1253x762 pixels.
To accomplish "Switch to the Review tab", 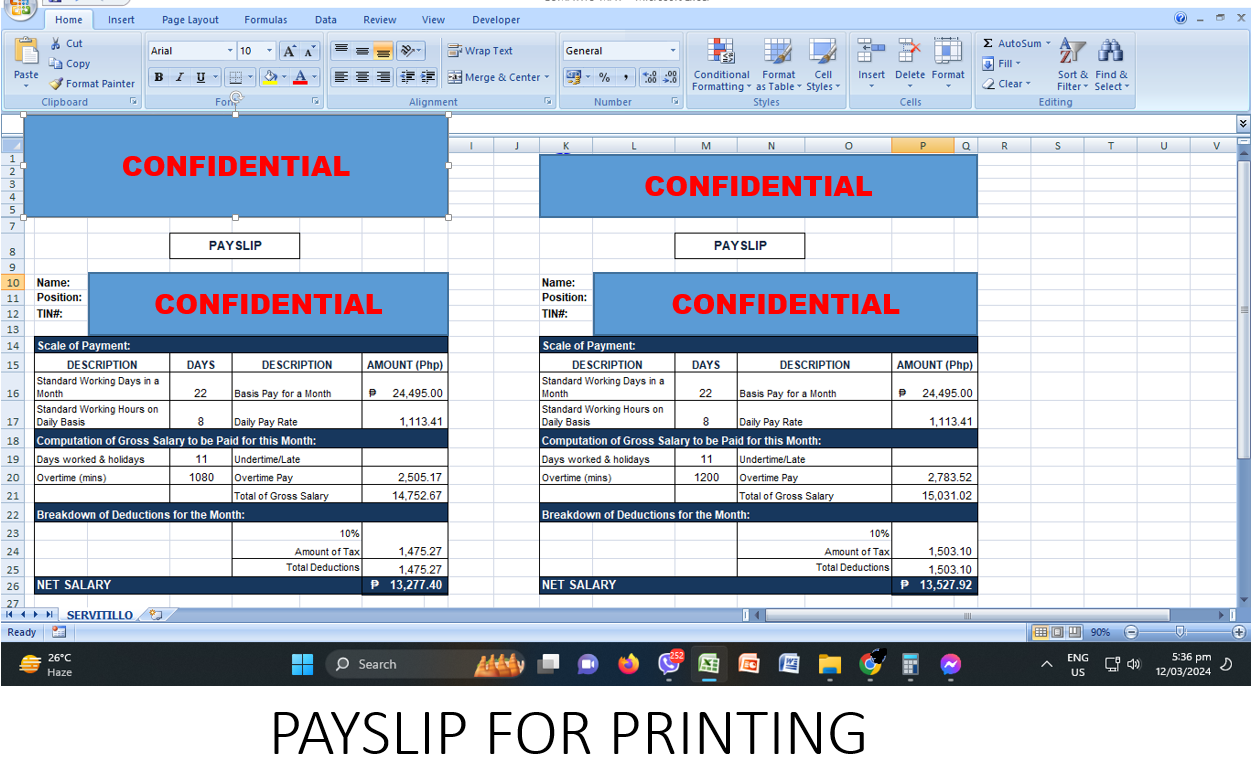I will 380,20.
